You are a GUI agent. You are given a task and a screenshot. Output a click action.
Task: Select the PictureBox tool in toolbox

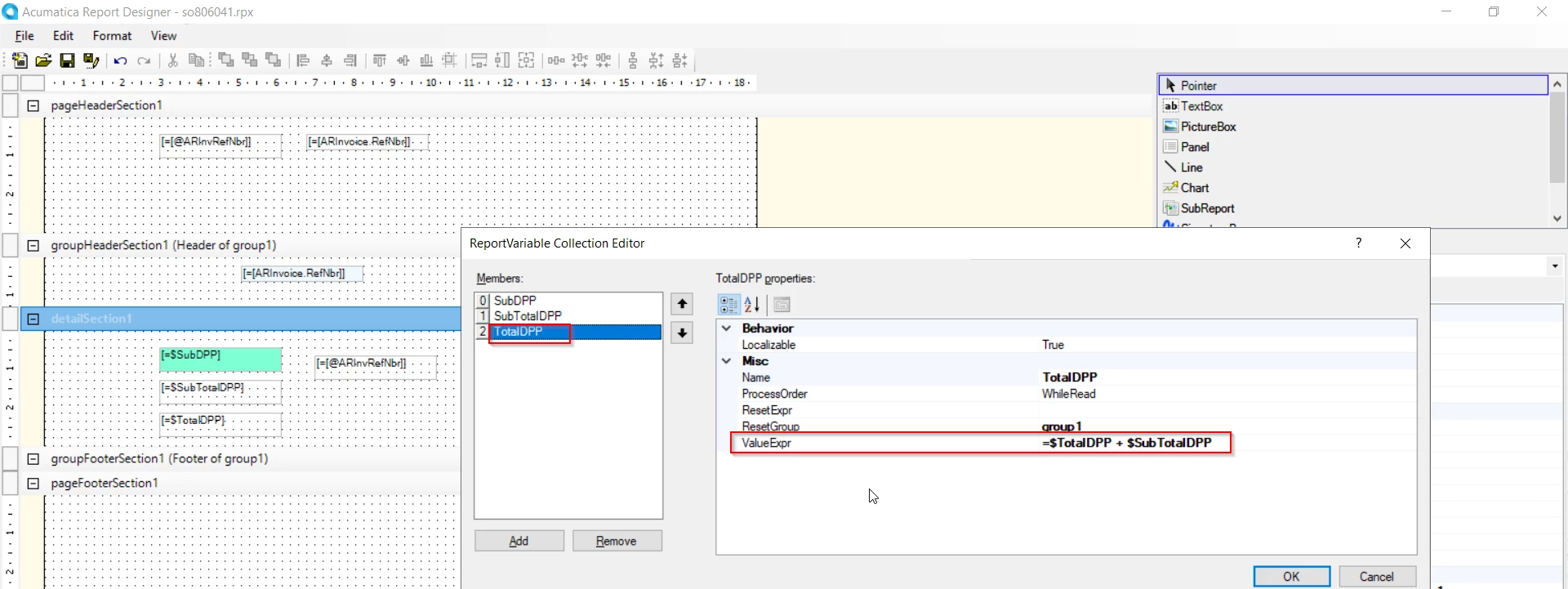coord(1353,127)
